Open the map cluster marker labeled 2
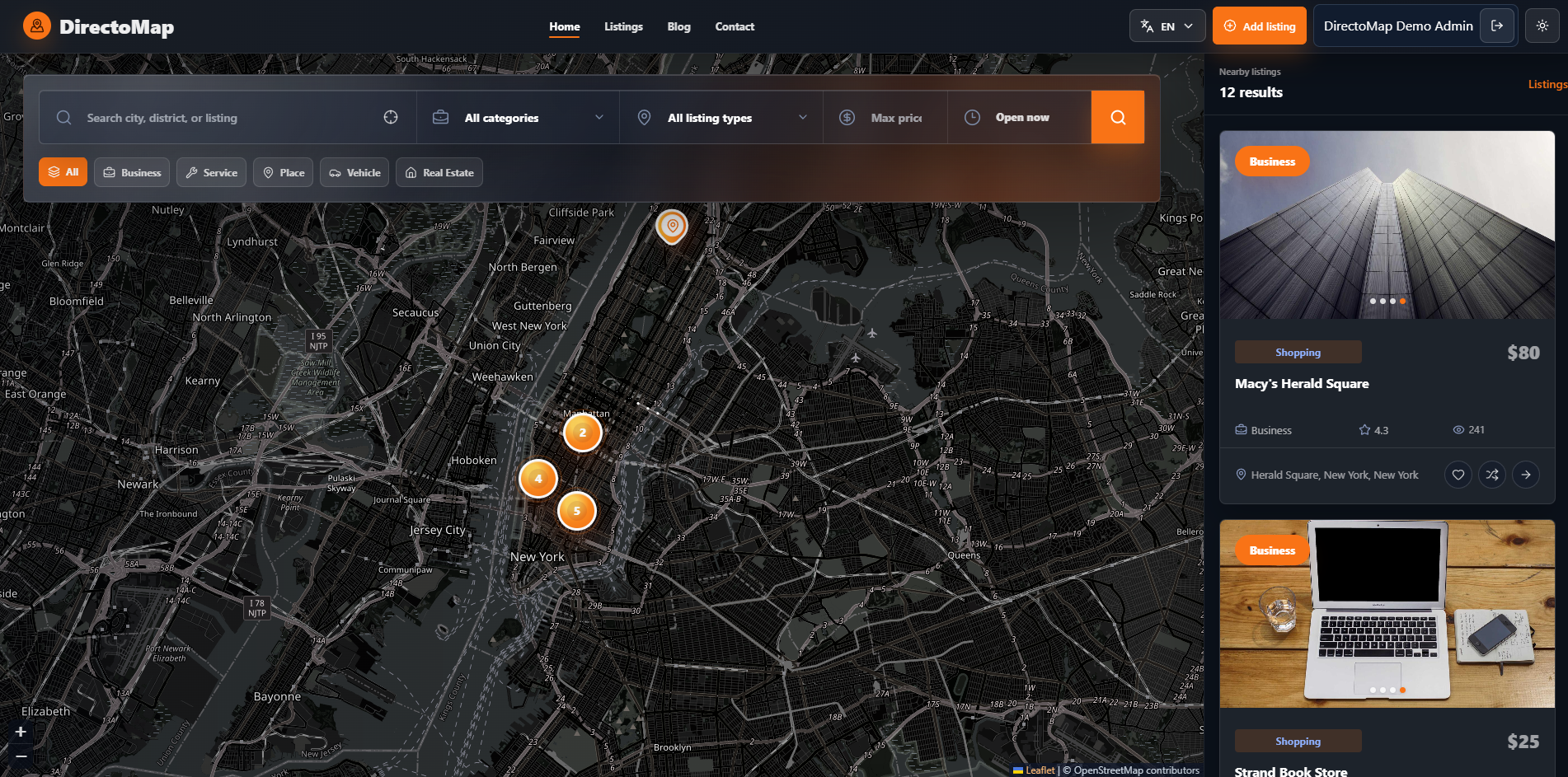 tap(583, 433)
